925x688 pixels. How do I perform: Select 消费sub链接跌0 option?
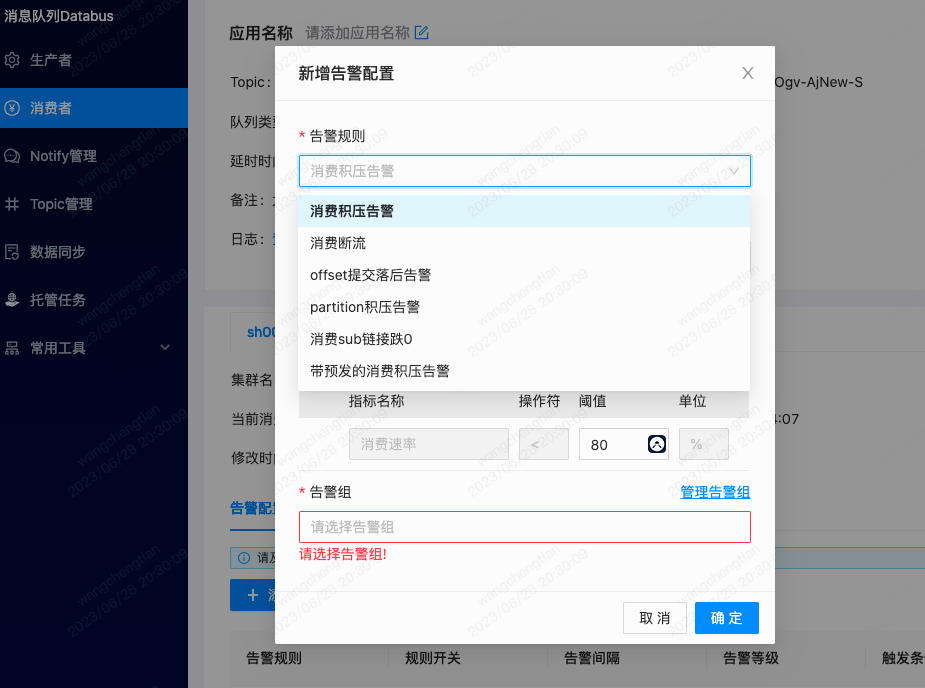(x=524, y=339)
